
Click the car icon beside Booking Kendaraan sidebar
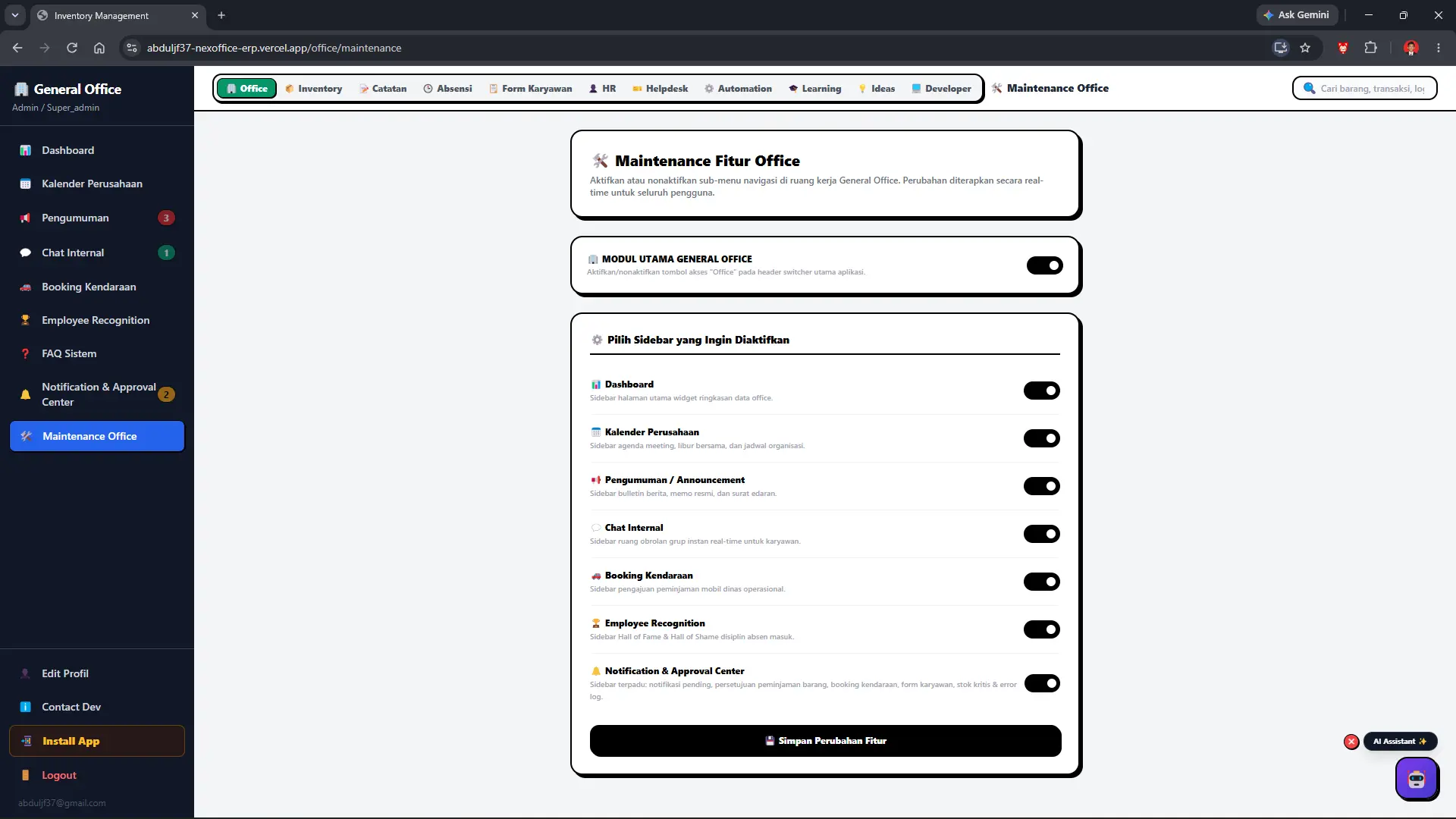pyautogui.click(x=25, y=287)
